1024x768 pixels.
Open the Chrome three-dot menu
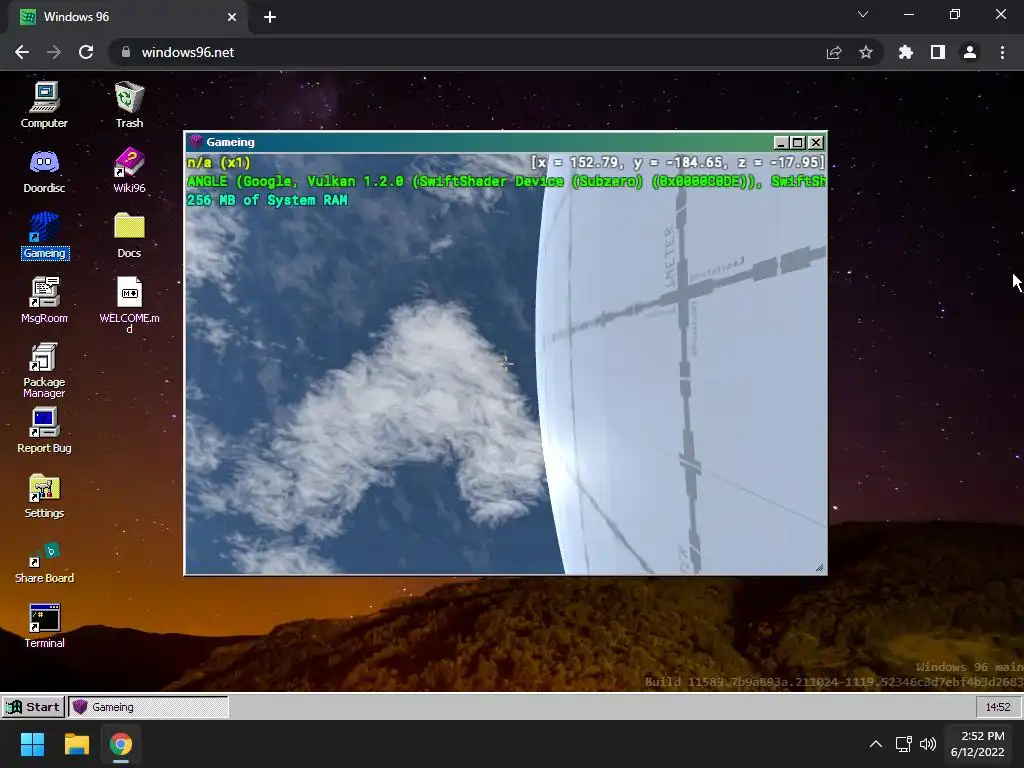1002,52
